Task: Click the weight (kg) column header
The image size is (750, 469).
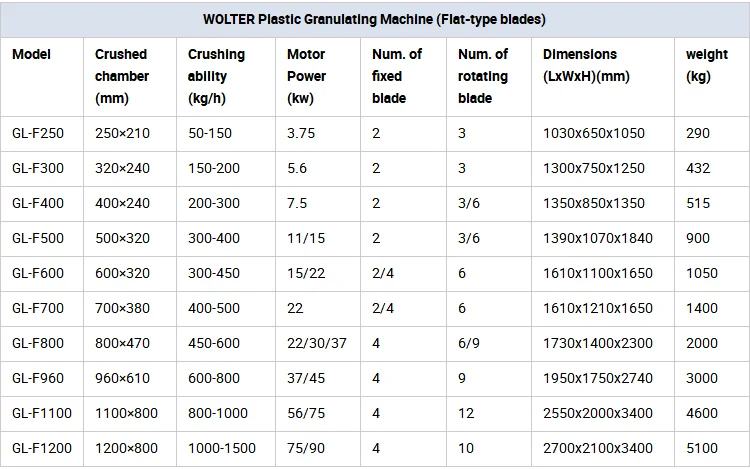Action: click(707, 65)
